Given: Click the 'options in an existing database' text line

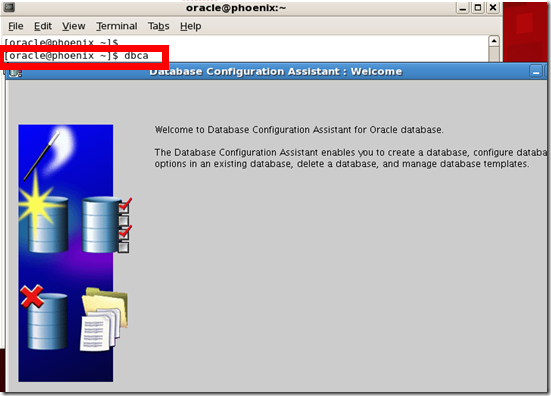Looking at the screenshot, I should click(342, 164).
